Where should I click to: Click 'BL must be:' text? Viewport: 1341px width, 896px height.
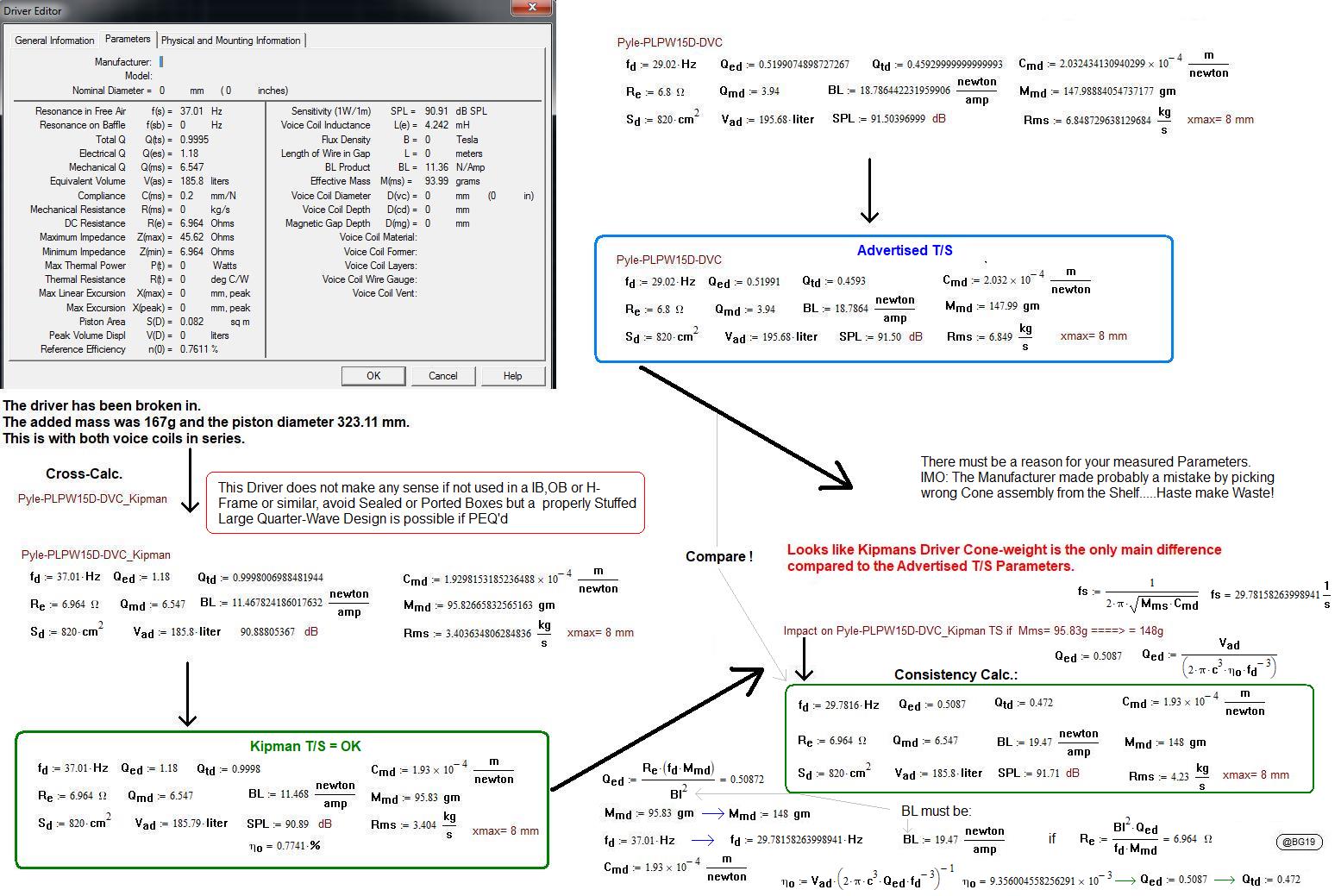click(x=936, y=811)
